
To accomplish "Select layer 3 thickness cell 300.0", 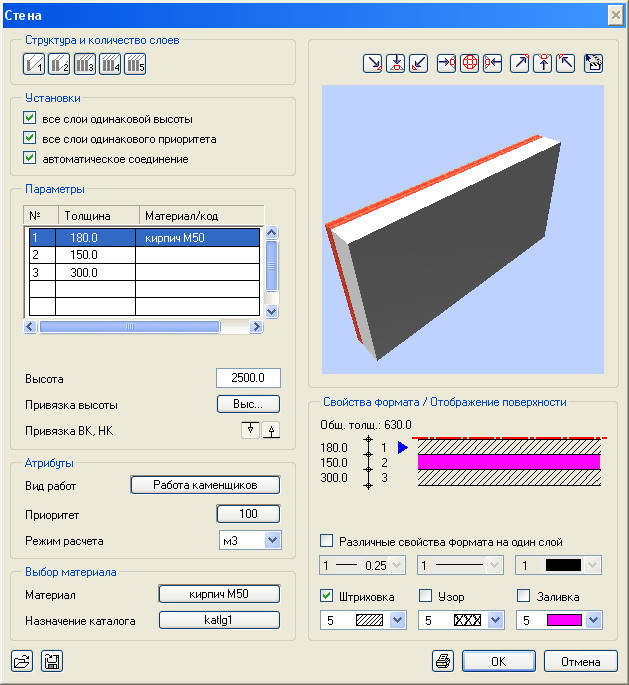I will pos(95,273).
